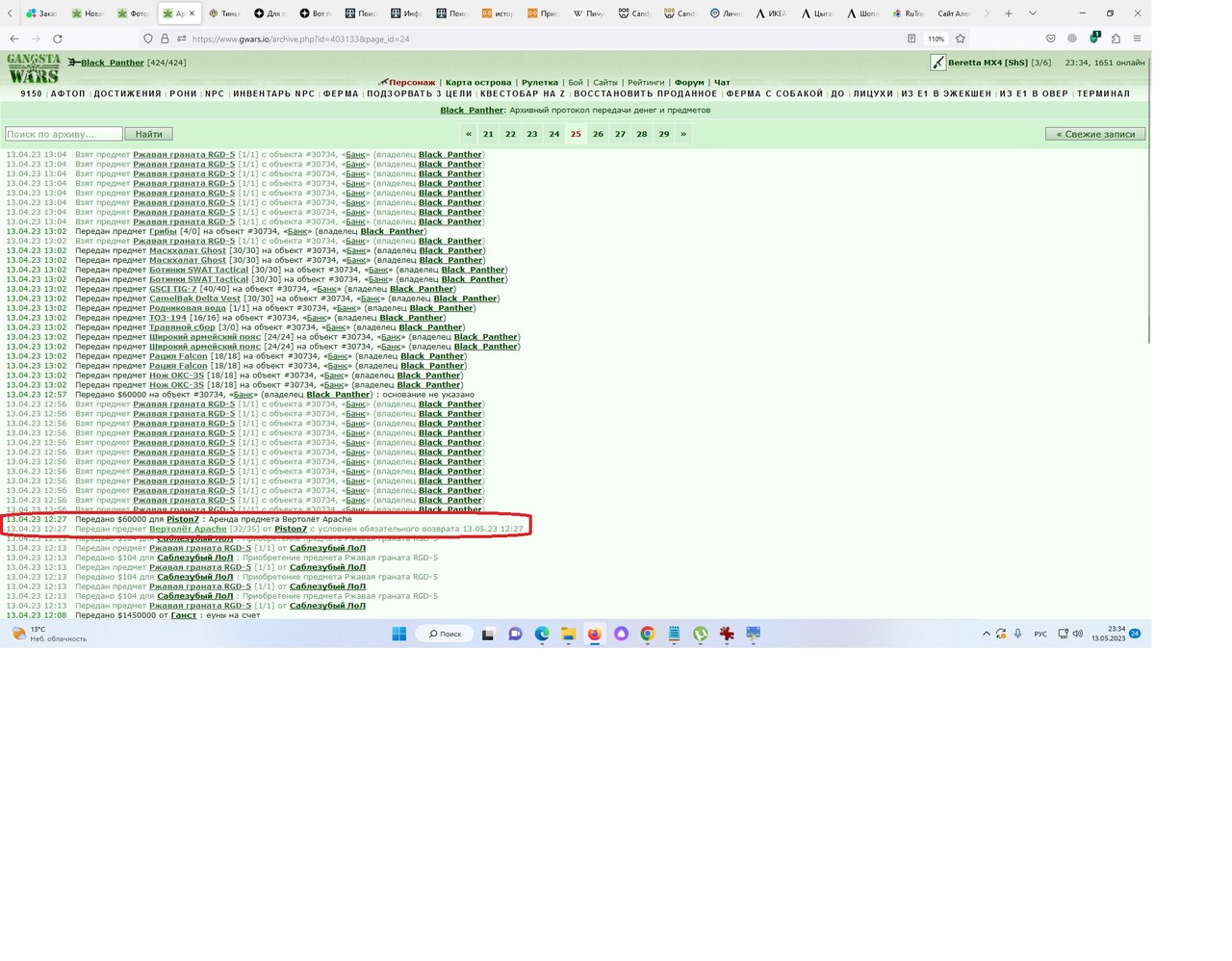The width and height of the screenshot is (1232, 961).
Task: Switch to the IKEA browser tab
Action: pyautogui.click(x=771, y=13)
